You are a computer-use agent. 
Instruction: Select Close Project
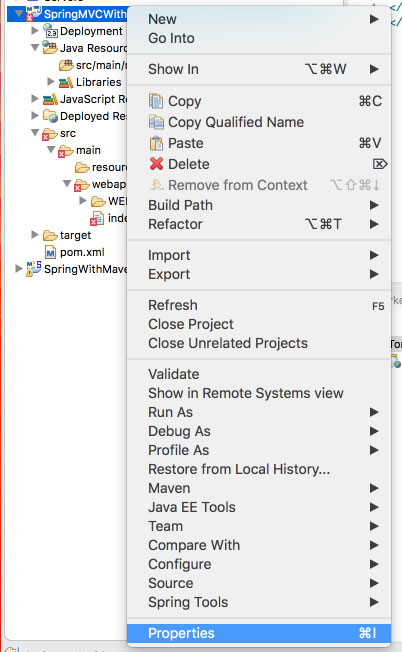pyautogui.click(x=259, y=324)
